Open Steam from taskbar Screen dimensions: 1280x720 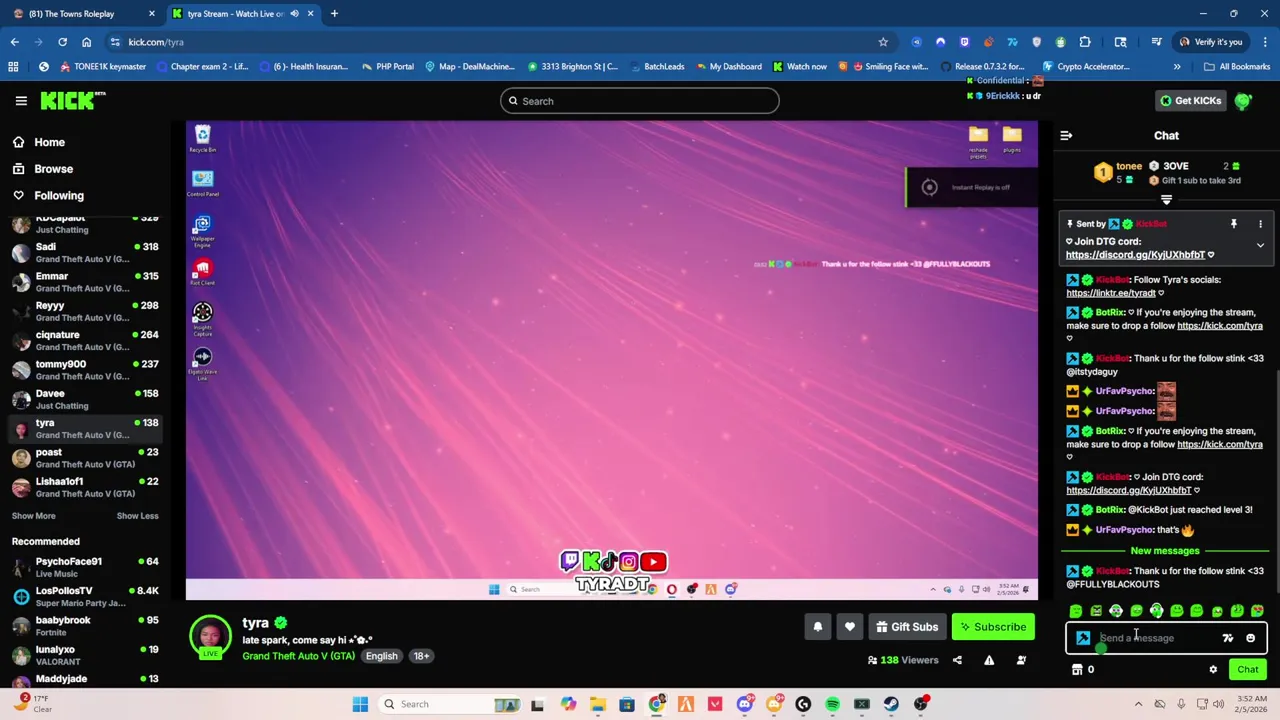tap(891, 704)
